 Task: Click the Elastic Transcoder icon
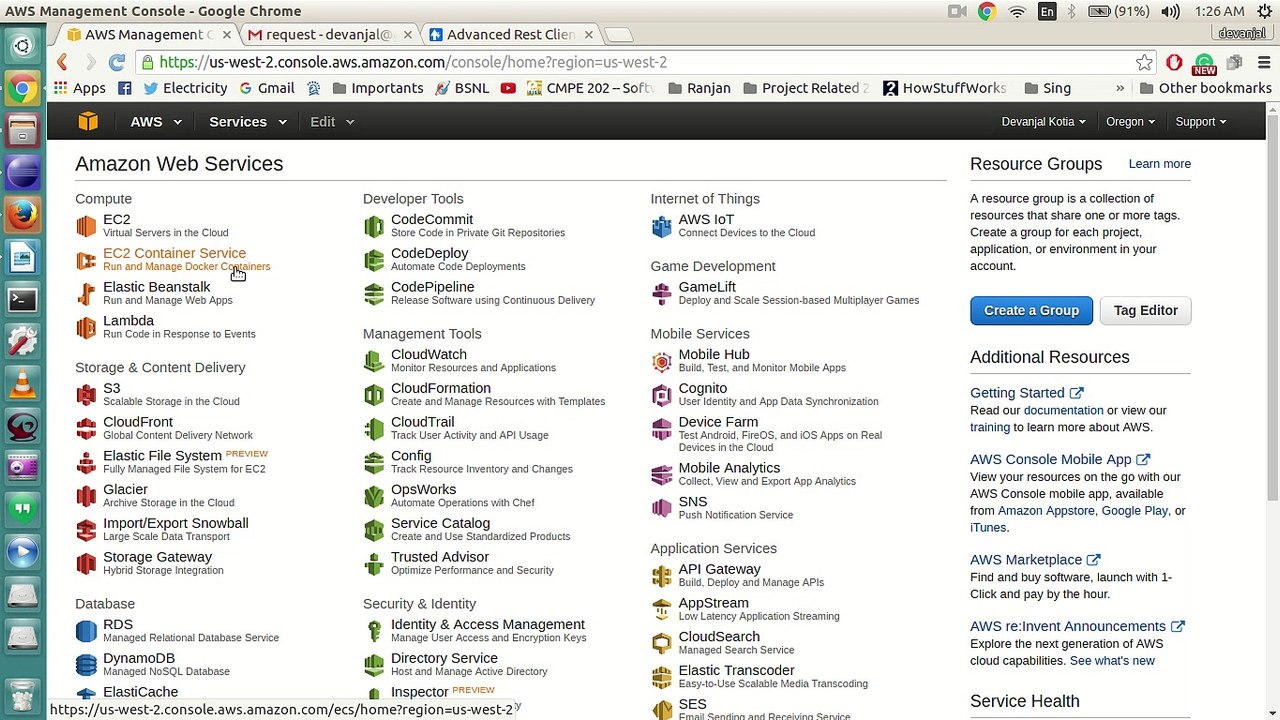coord(661,677)
